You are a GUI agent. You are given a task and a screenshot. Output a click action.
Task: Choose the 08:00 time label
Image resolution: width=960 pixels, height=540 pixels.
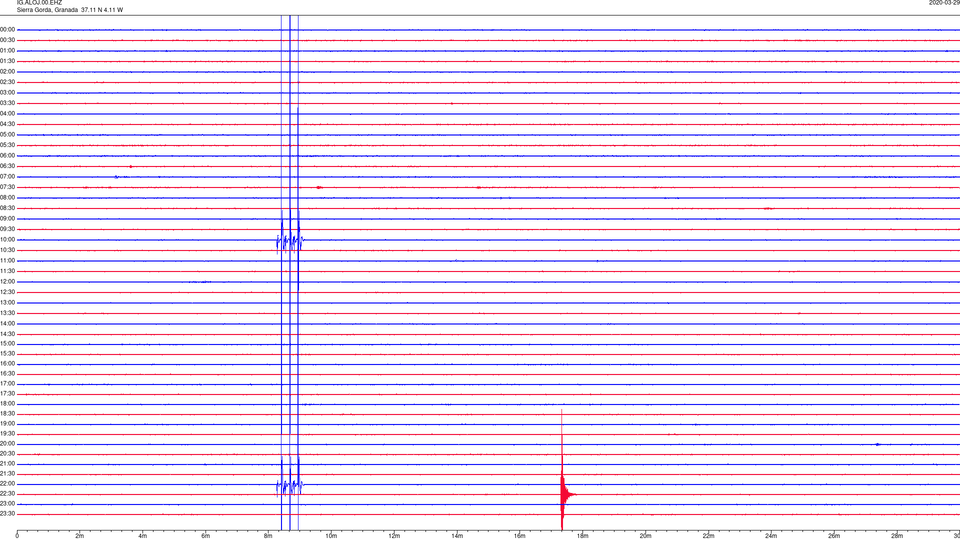8,198
